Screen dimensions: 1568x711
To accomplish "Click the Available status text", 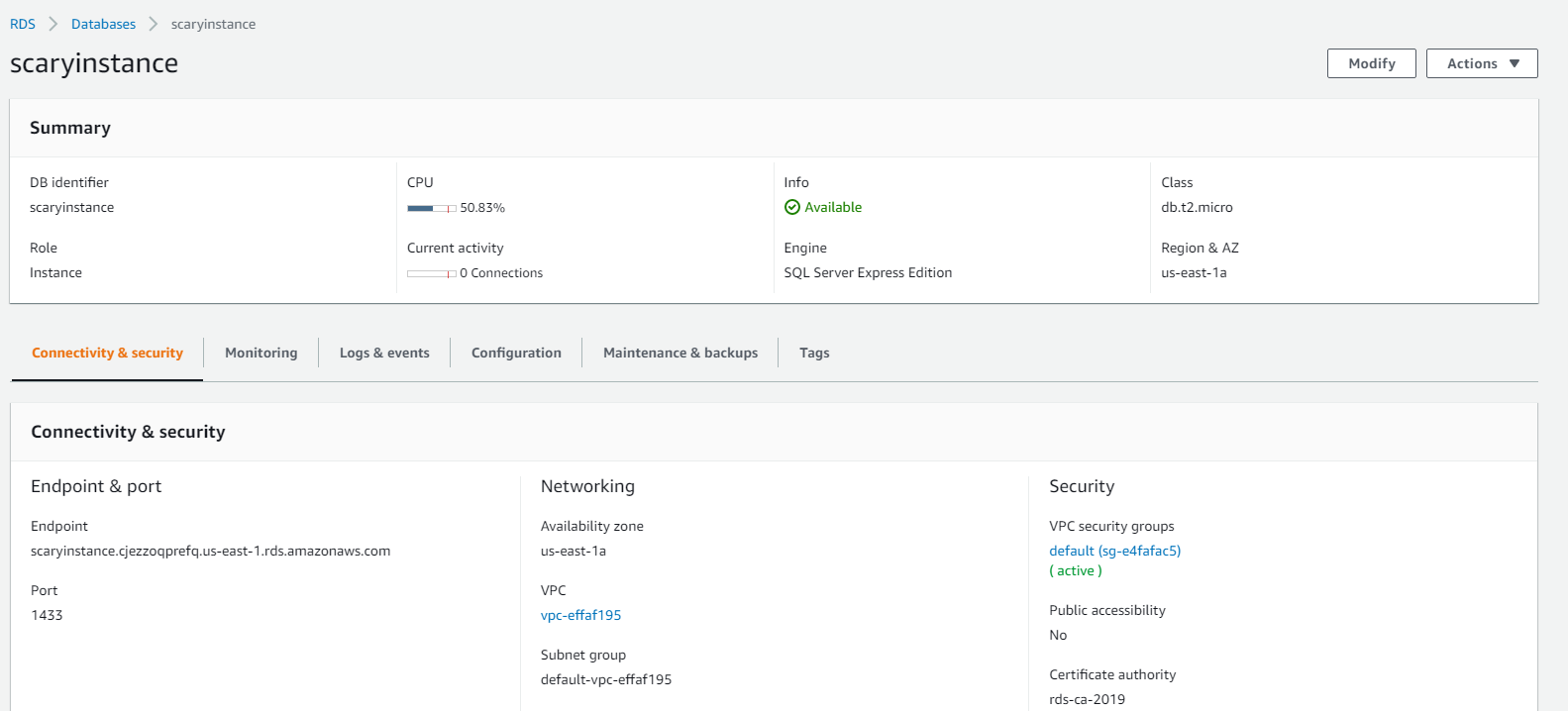I will pyautogui.click(x=833, y=207).
